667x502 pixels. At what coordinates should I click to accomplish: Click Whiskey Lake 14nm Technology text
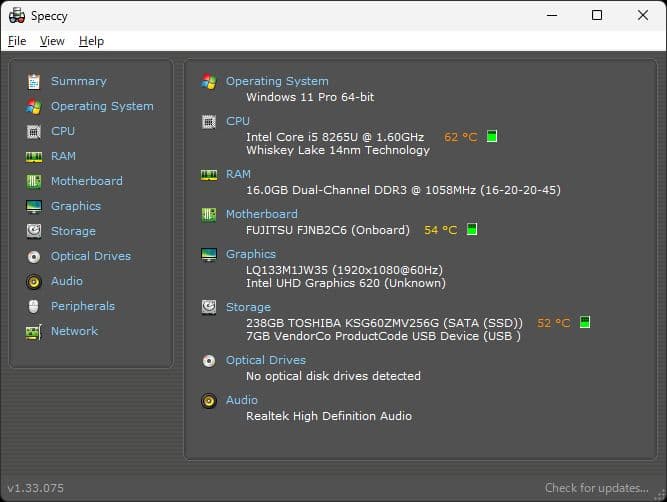pos(338,150)
